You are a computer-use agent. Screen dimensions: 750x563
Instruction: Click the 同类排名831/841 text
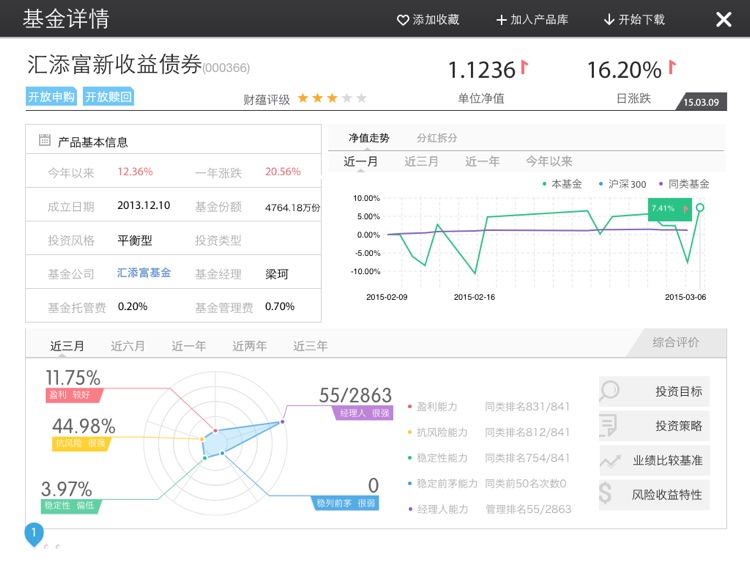coord(527,407)
